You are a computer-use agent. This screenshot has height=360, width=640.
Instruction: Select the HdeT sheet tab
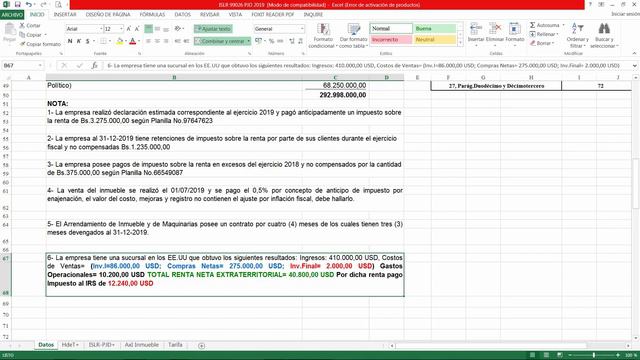pyautogui.click(x=70, y=345)
